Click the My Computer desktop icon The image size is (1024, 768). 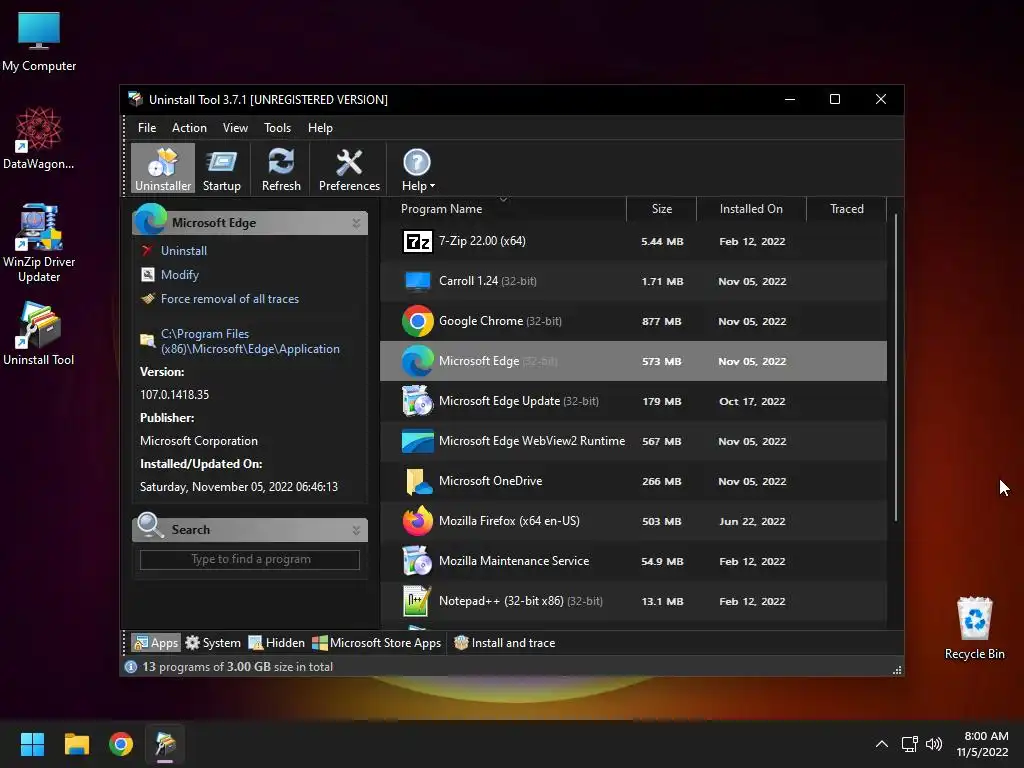click(x=39, y=42)
